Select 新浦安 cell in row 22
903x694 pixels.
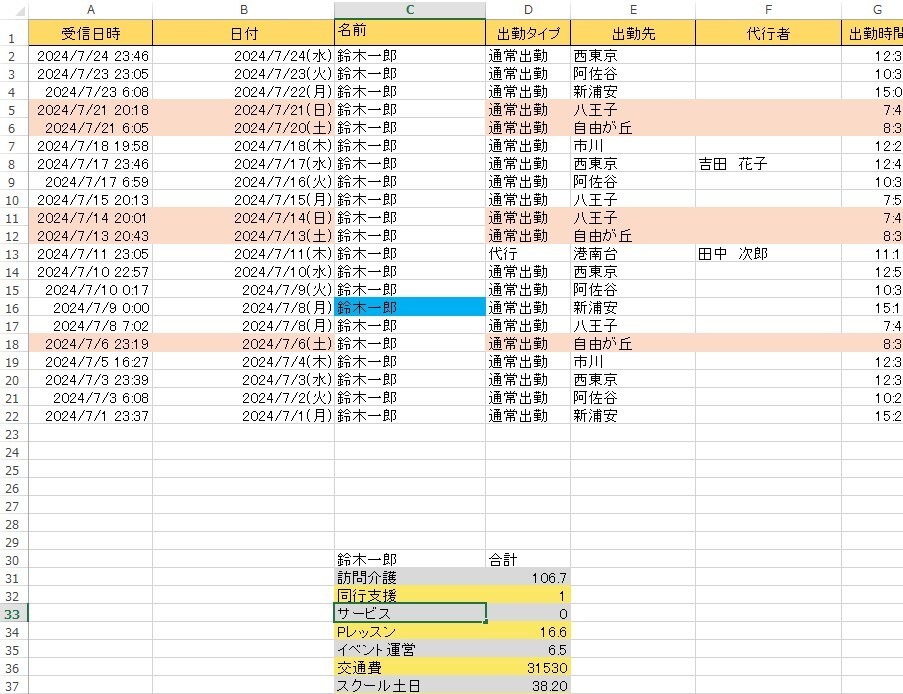pyautogui.click(x=633, y=415)
